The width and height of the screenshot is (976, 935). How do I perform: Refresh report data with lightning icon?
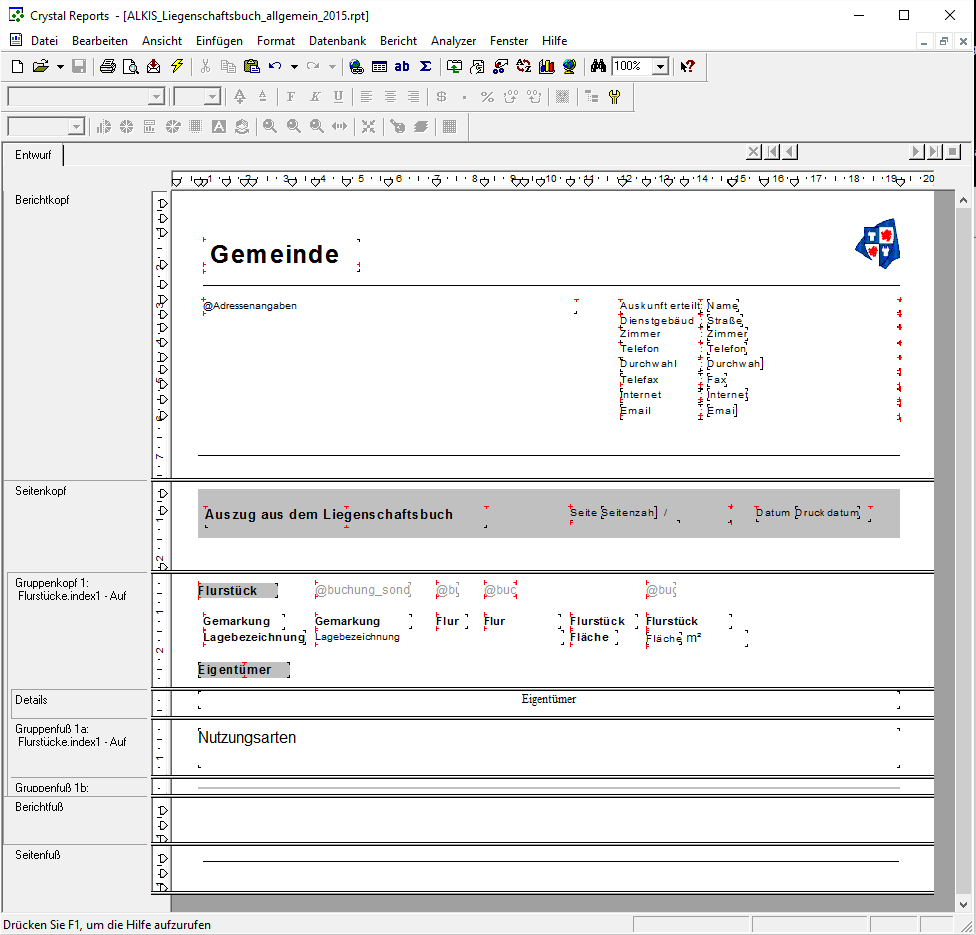coord(177,66)
